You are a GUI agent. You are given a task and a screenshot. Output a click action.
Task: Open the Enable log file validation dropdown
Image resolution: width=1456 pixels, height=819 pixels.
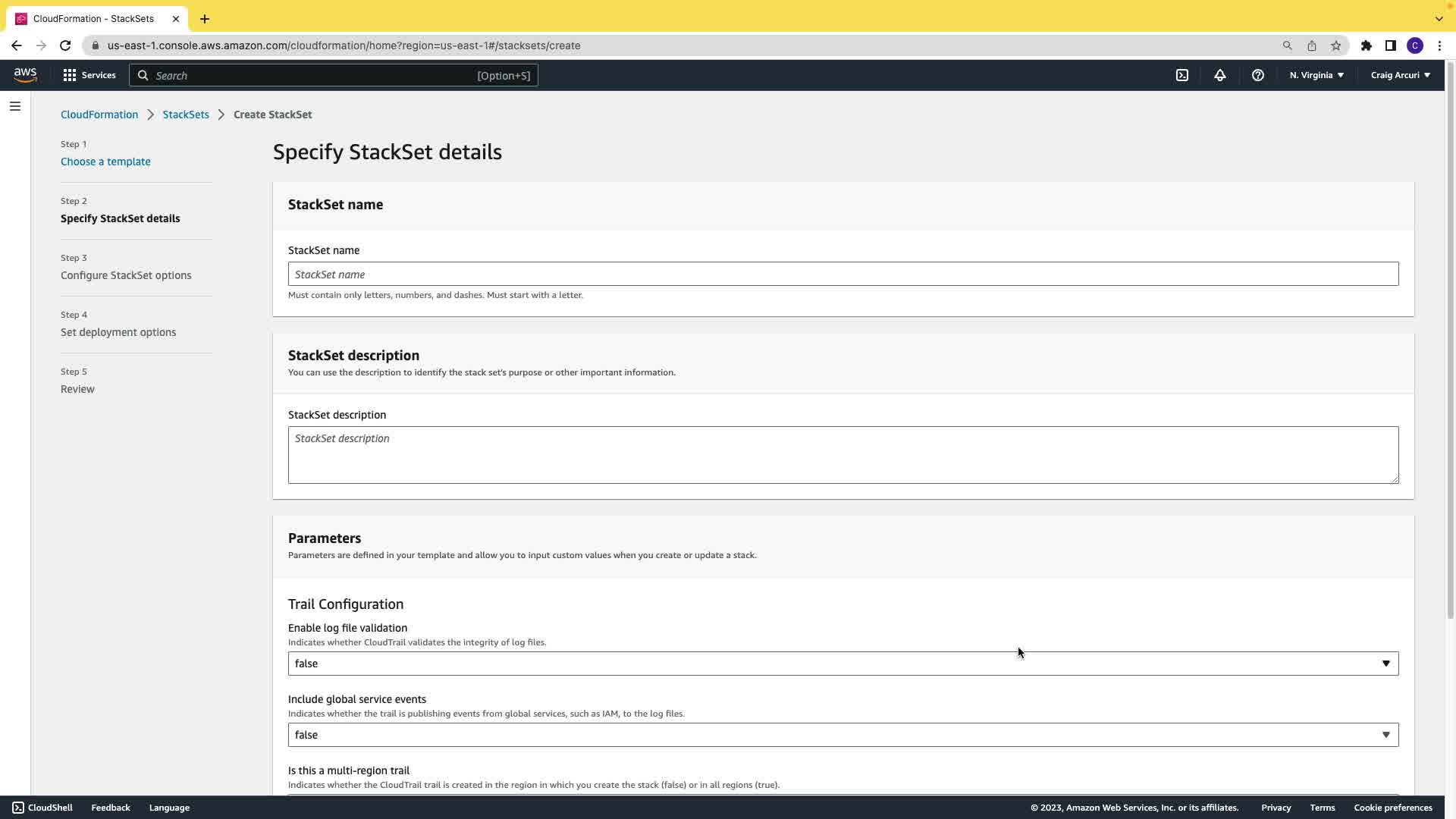coord(843,664)
